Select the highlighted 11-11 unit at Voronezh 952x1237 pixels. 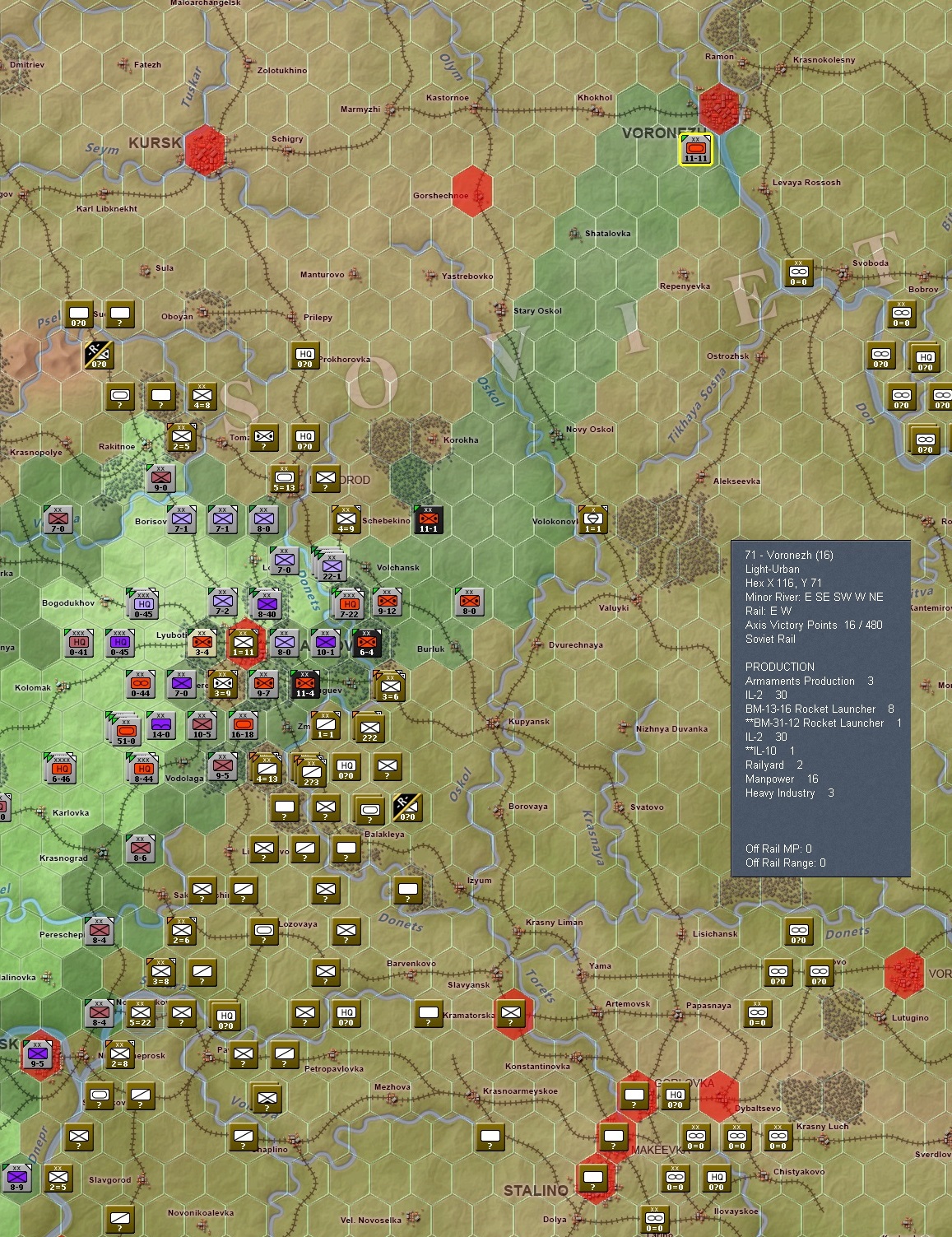tap(695, 149)
